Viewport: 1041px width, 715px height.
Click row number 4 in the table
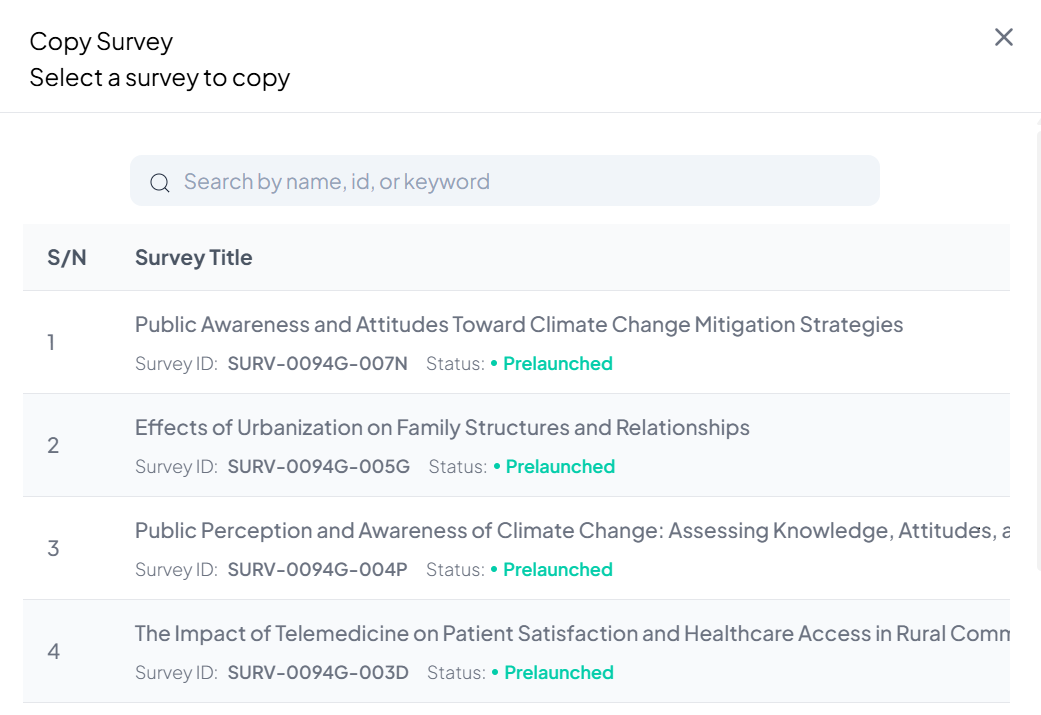tap(54, 652)
